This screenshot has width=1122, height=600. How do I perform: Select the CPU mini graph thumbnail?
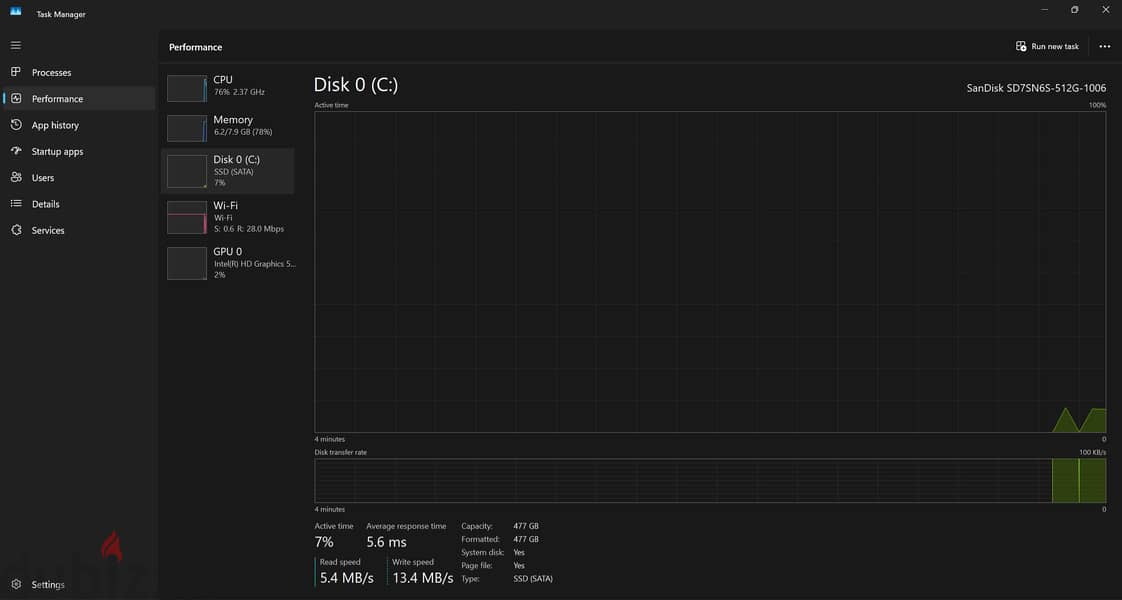[x=187, y=88]
